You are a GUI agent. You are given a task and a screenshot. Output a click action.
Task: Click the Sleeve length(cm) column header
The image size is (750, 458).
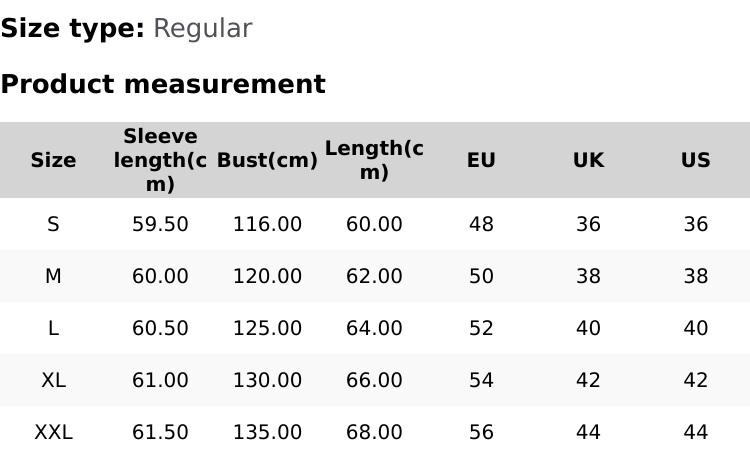click(x=160, y=160)
